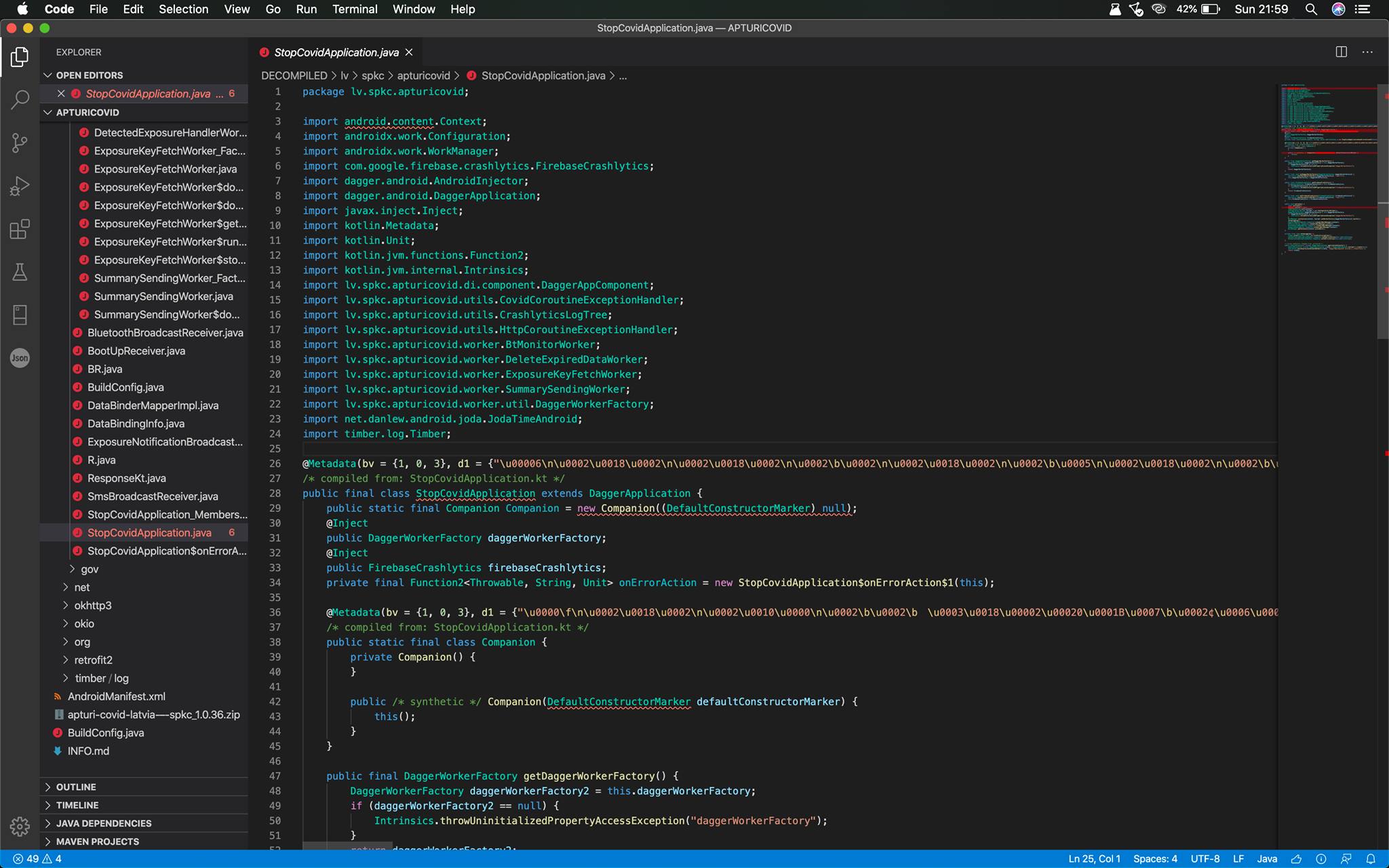Open the Go menu
Screen dimensions: 1389x868
pos(273,9)
